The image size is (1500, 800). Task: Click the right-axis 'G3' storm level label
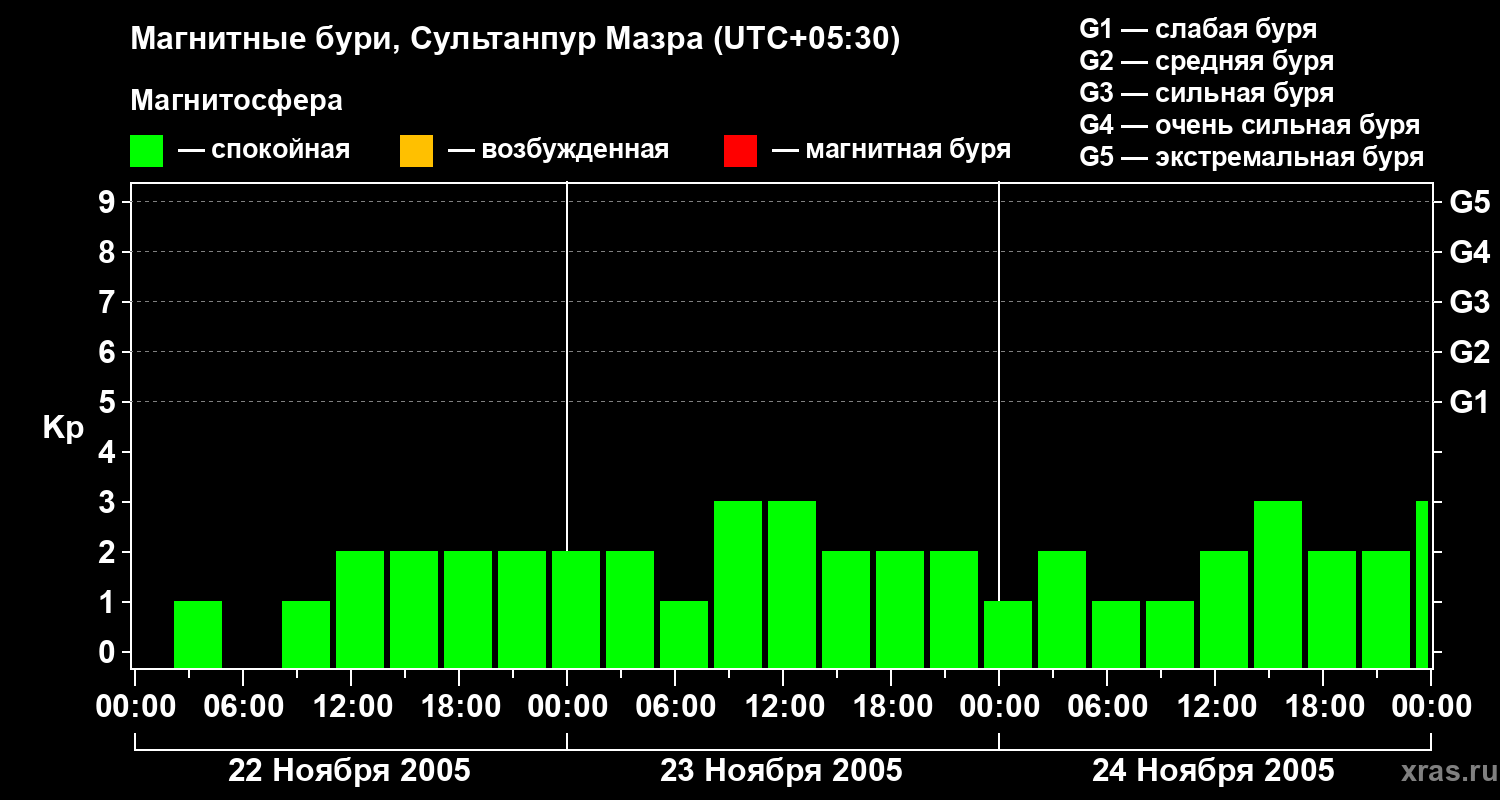tap(1470, 302)
